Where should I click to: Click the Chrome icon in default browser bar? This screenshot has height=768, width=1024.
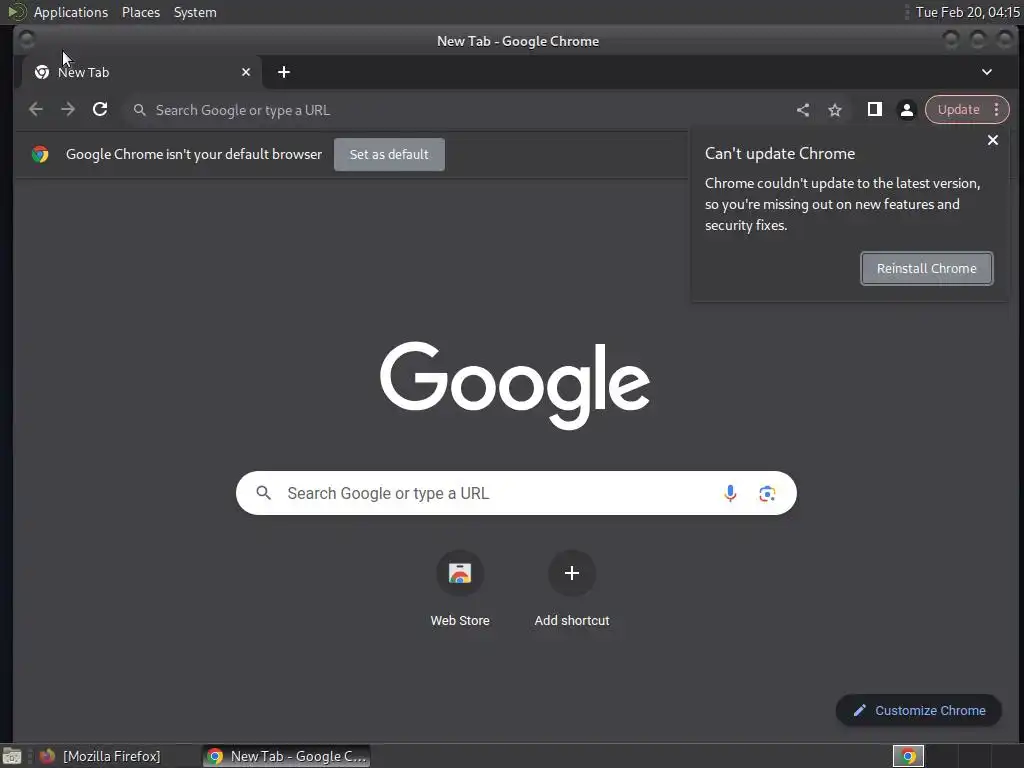[x=40, y=154]
